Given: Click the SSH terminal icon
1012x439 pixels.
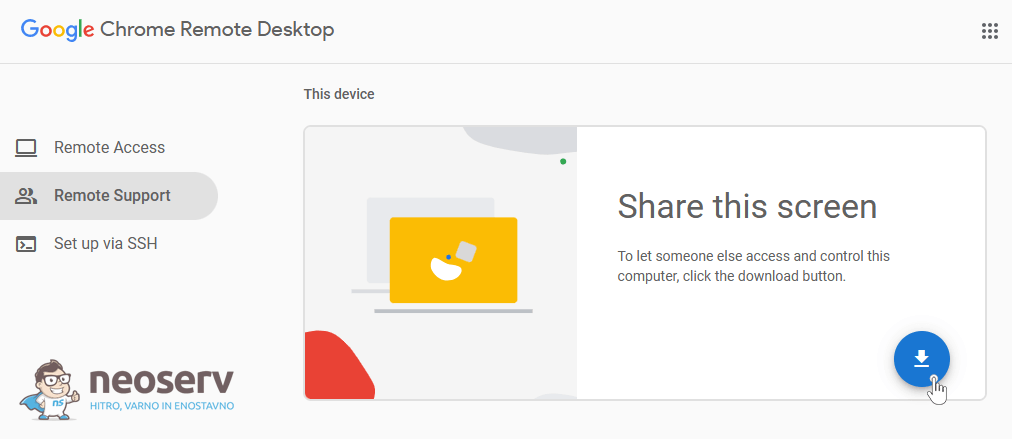Looking at the screenshot, I should tap(26, 244).
